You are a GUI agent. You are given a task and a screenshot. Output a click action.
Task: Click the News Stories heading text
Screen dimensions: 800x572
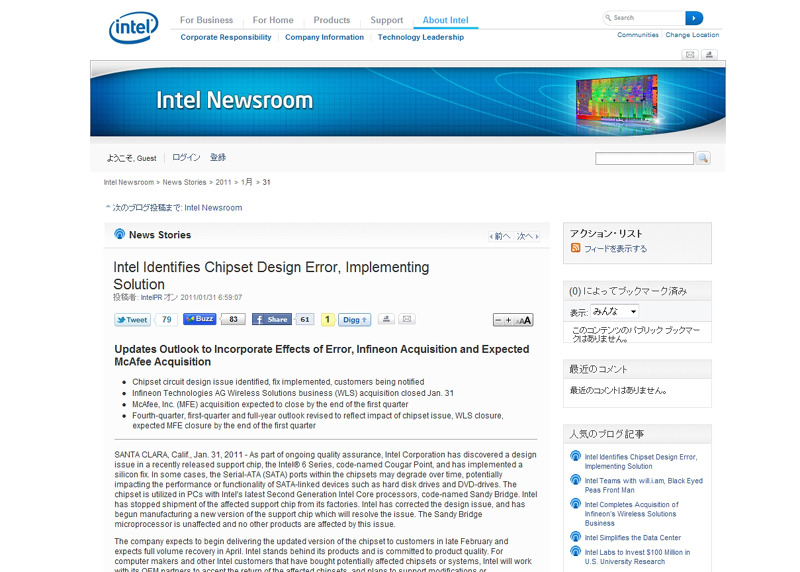160,235
